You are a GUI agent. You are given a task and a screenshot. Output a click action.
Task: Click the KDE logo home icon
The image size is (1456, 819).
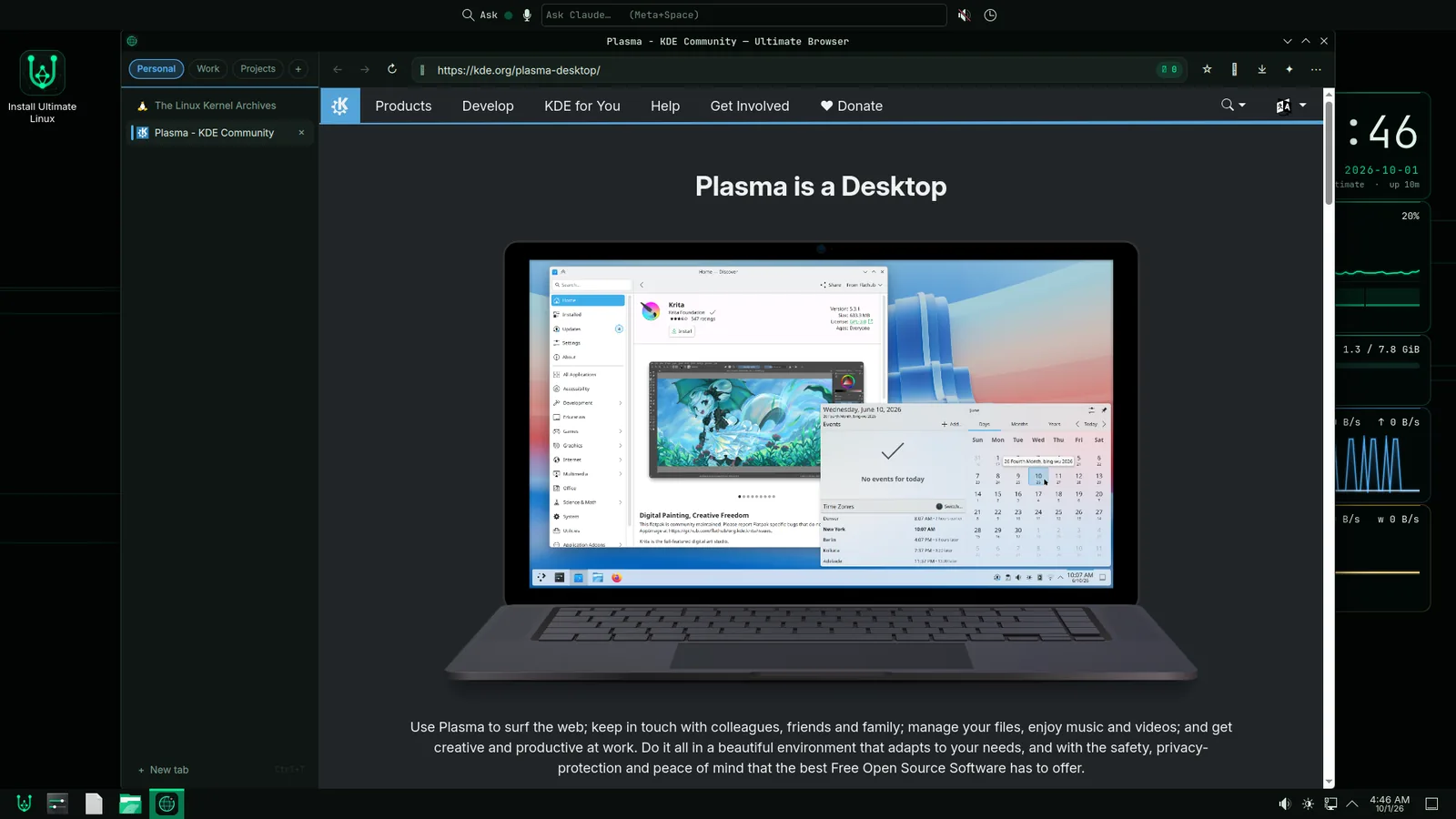tap(340, 106)
